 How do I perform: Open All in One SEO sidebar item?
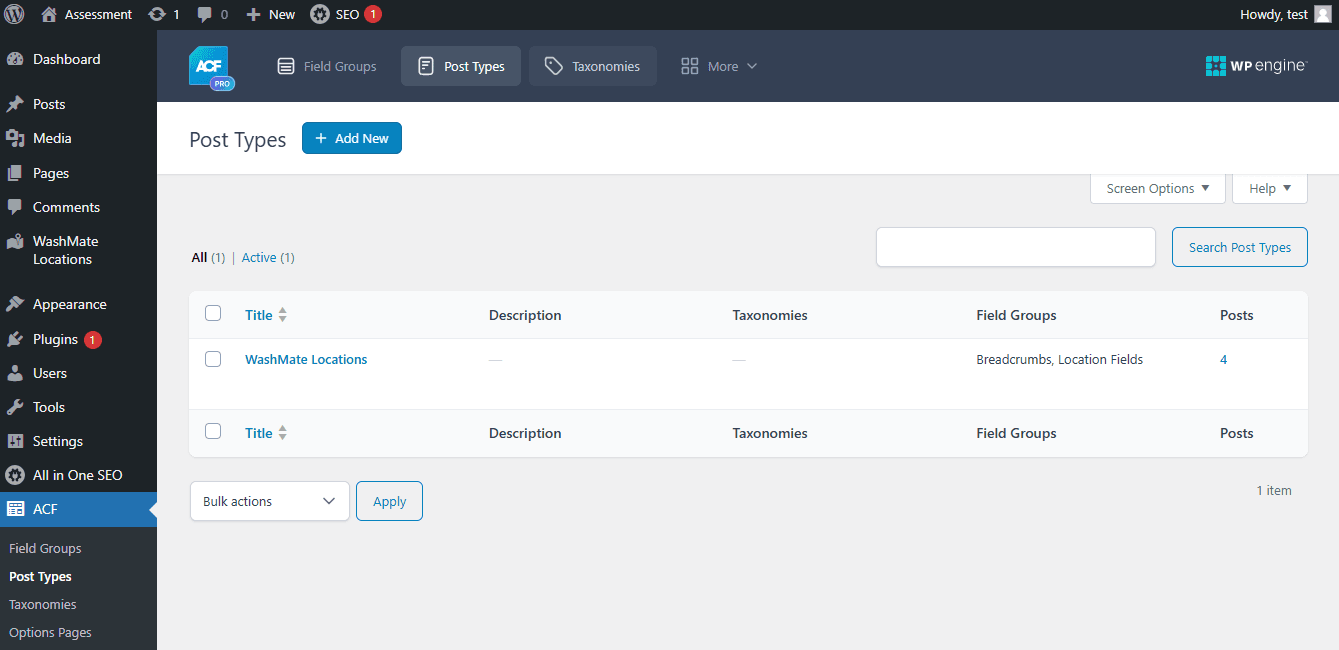point(77,475)
